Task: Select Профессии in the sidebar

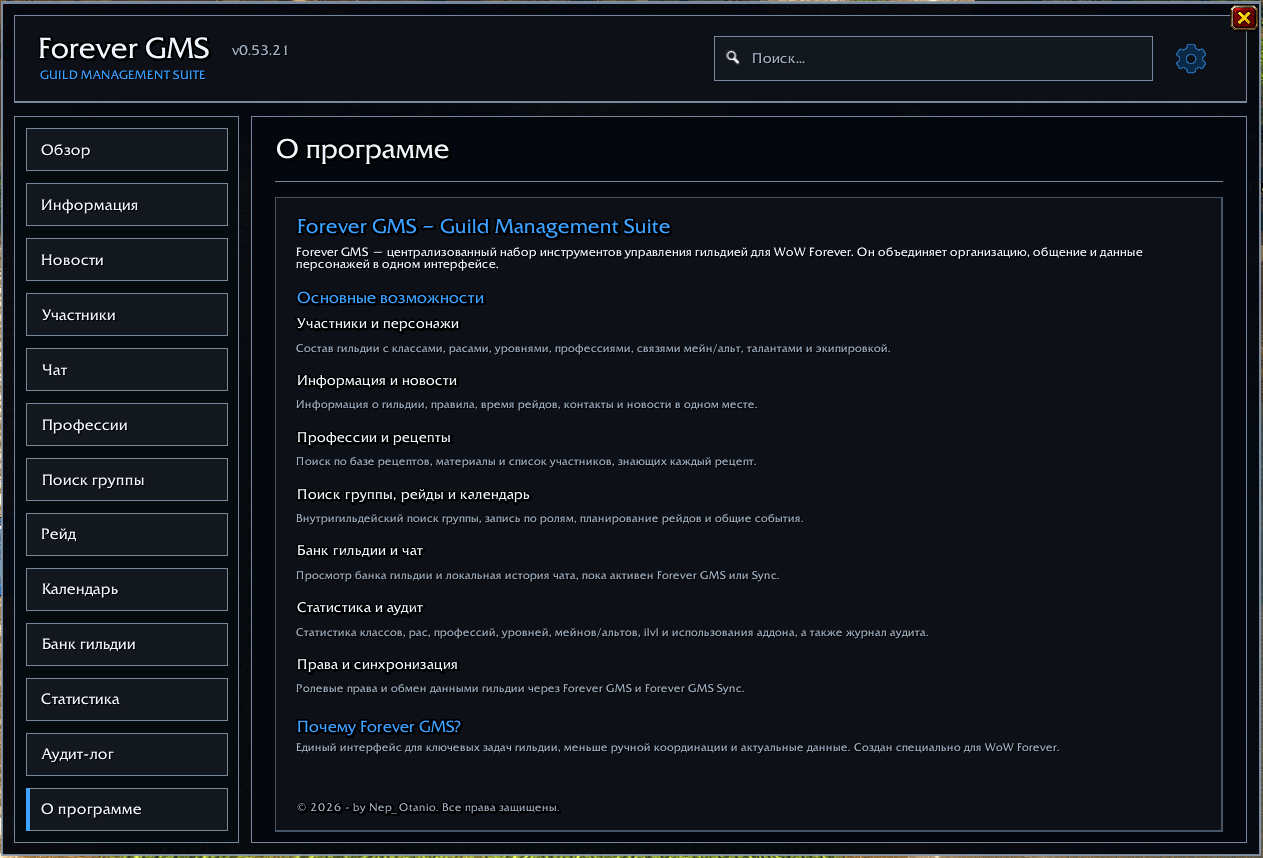Action: pyautogui.click(x=127, y=425)
